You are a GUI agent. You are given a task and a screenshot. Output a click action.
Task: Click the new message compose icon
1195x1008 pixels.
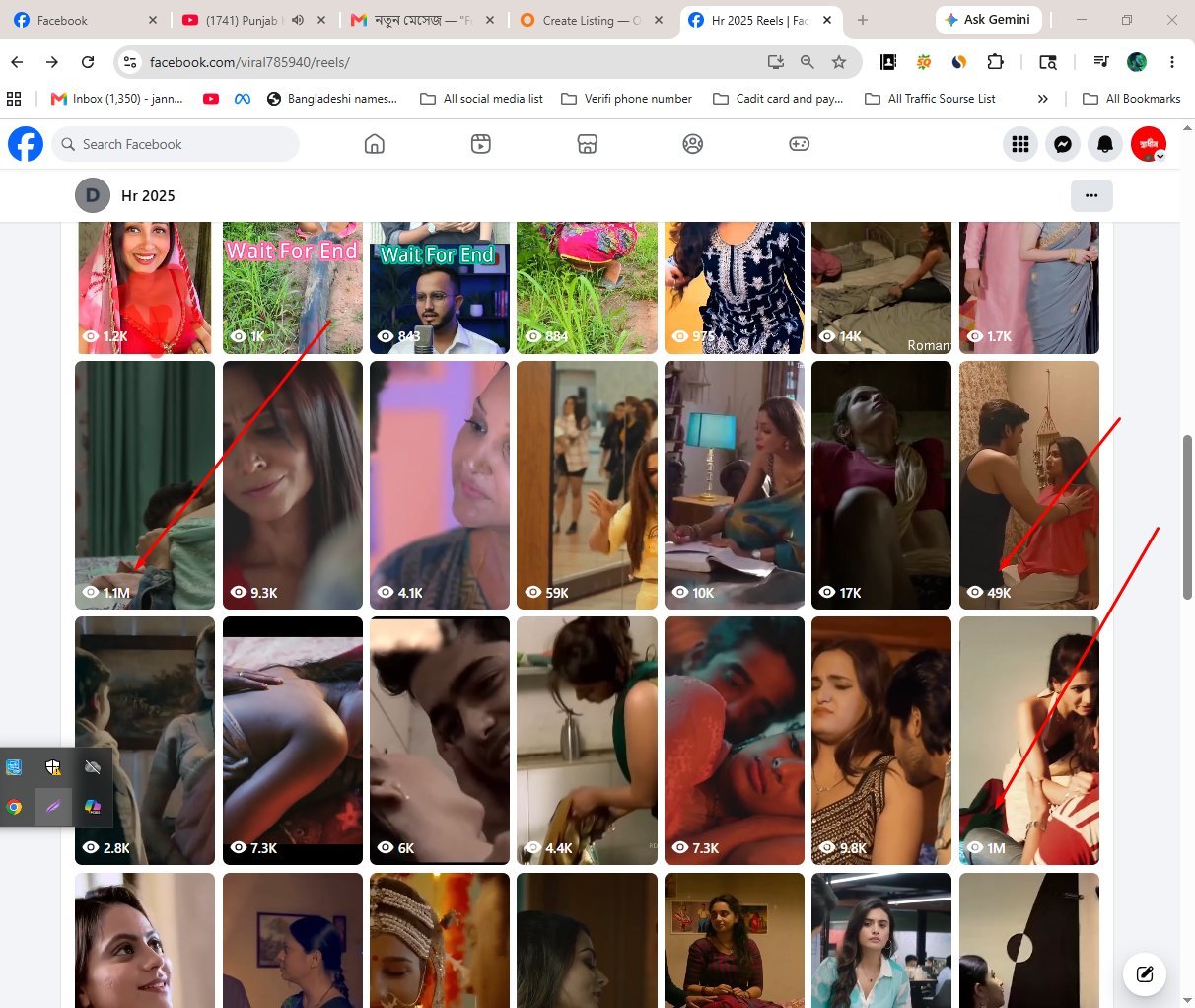pos(1145,974)
